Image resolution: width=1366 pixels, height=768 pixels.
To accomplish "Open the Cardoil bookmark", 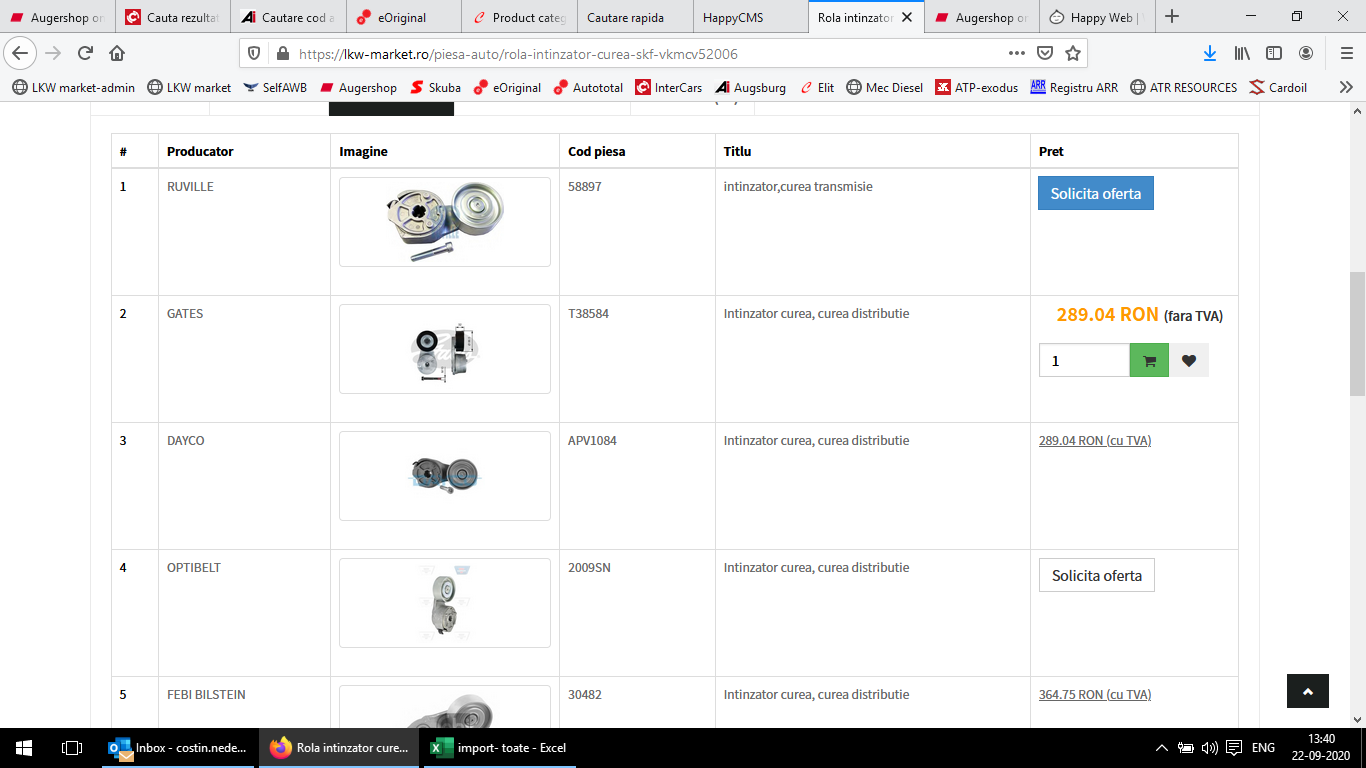I will click(1278, 88).
